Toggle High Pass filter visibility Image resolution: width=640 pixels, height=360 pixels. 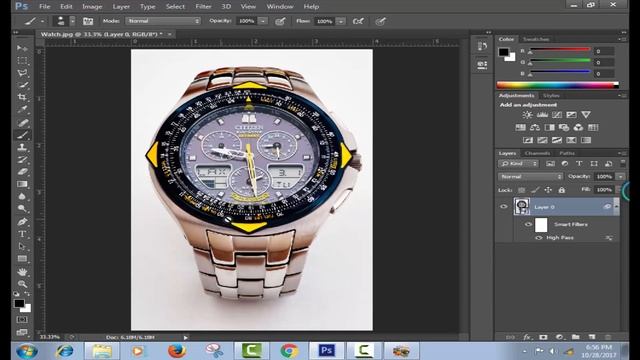pos(538,238)
